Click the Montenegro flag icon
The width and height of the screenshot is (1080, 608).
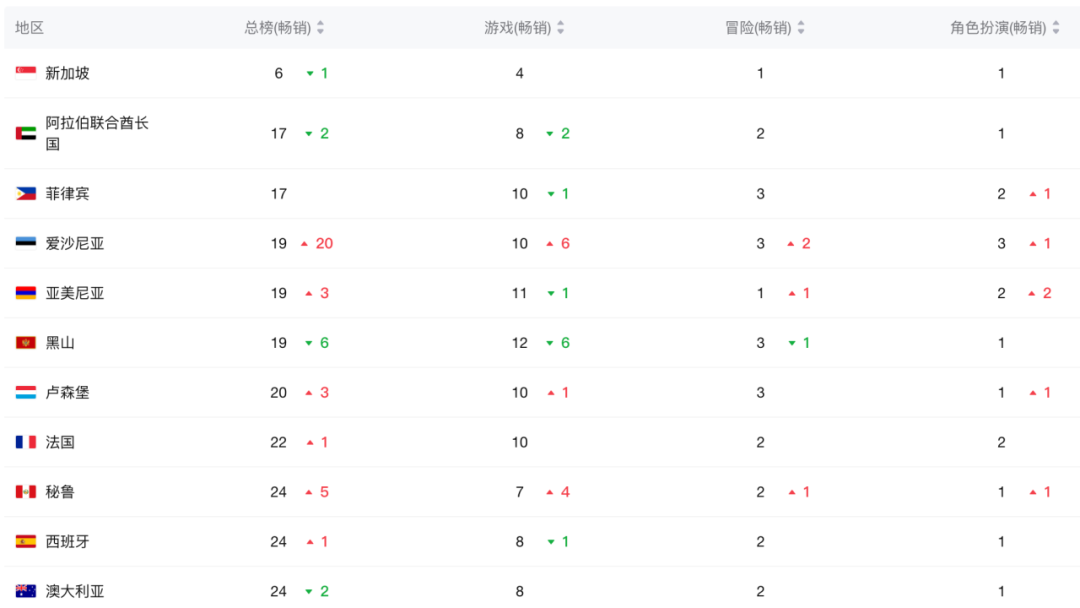(26, 343)
